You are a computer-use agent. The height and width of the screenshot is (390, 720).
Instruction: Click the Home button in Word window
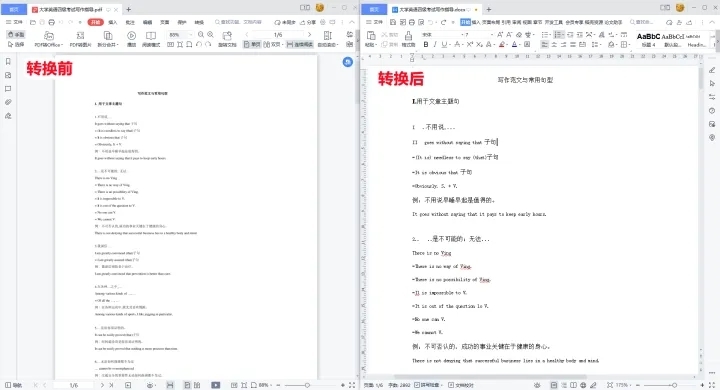tap(374, 9)
